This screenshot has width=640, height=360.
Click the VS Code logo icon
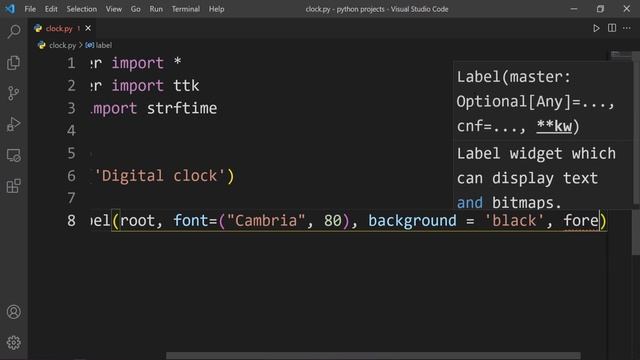click(10, 9)
